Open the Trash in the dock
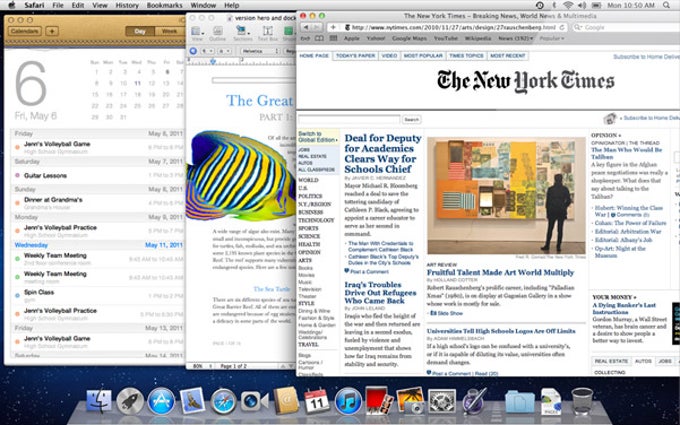680x425 pixels. click(x=582, y=401)
